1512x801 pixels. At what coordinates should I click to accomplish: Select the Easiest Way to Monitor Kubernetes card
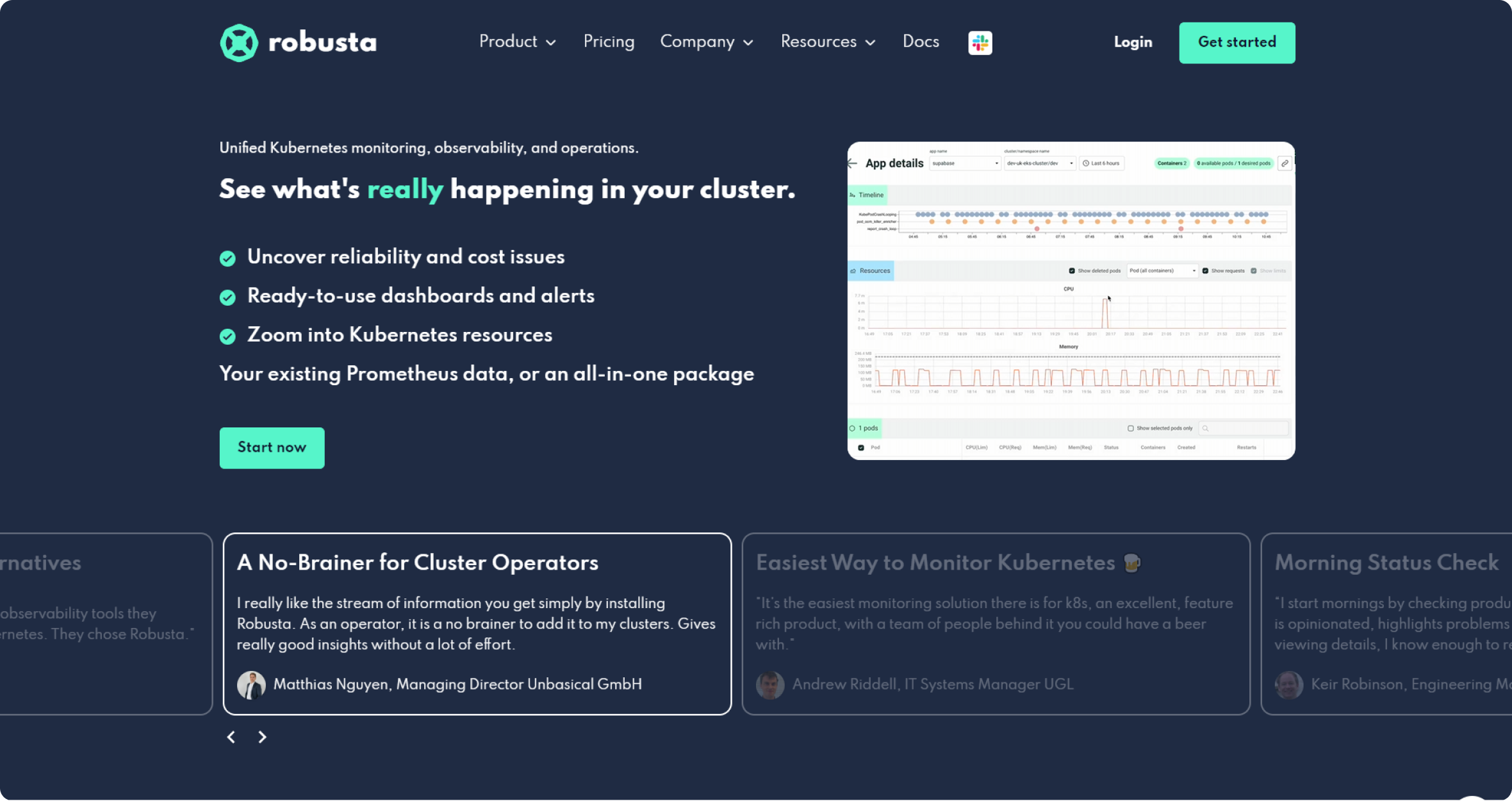click(996, 623)
